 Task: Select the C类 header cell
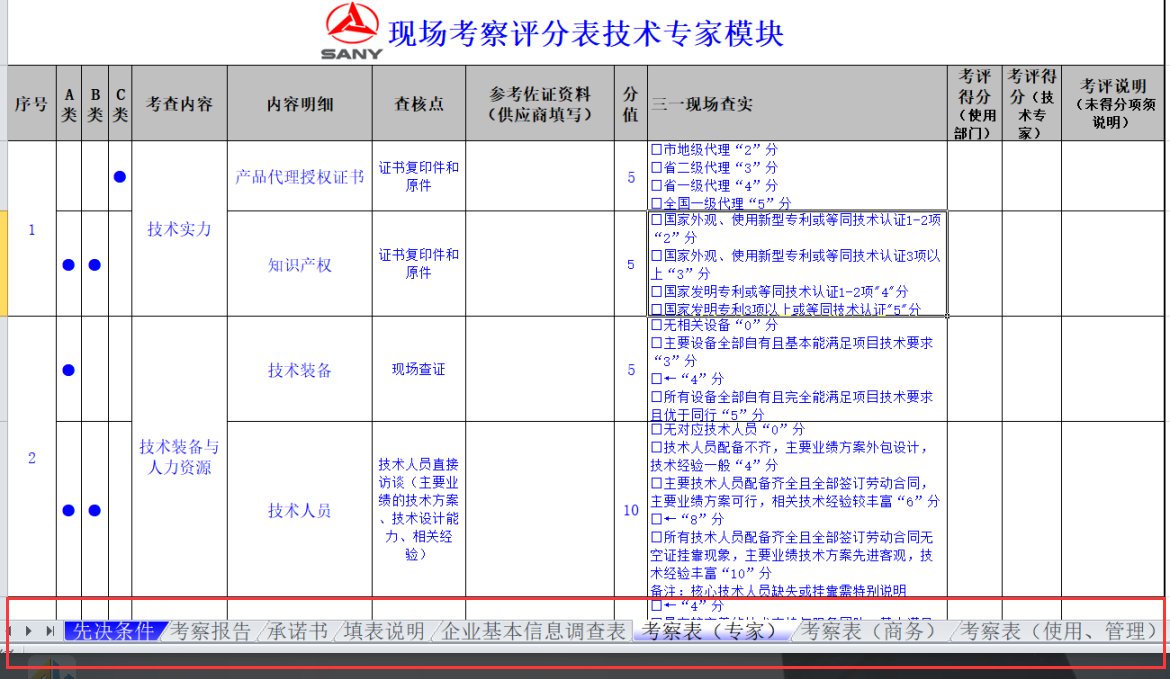pos(120,104)
